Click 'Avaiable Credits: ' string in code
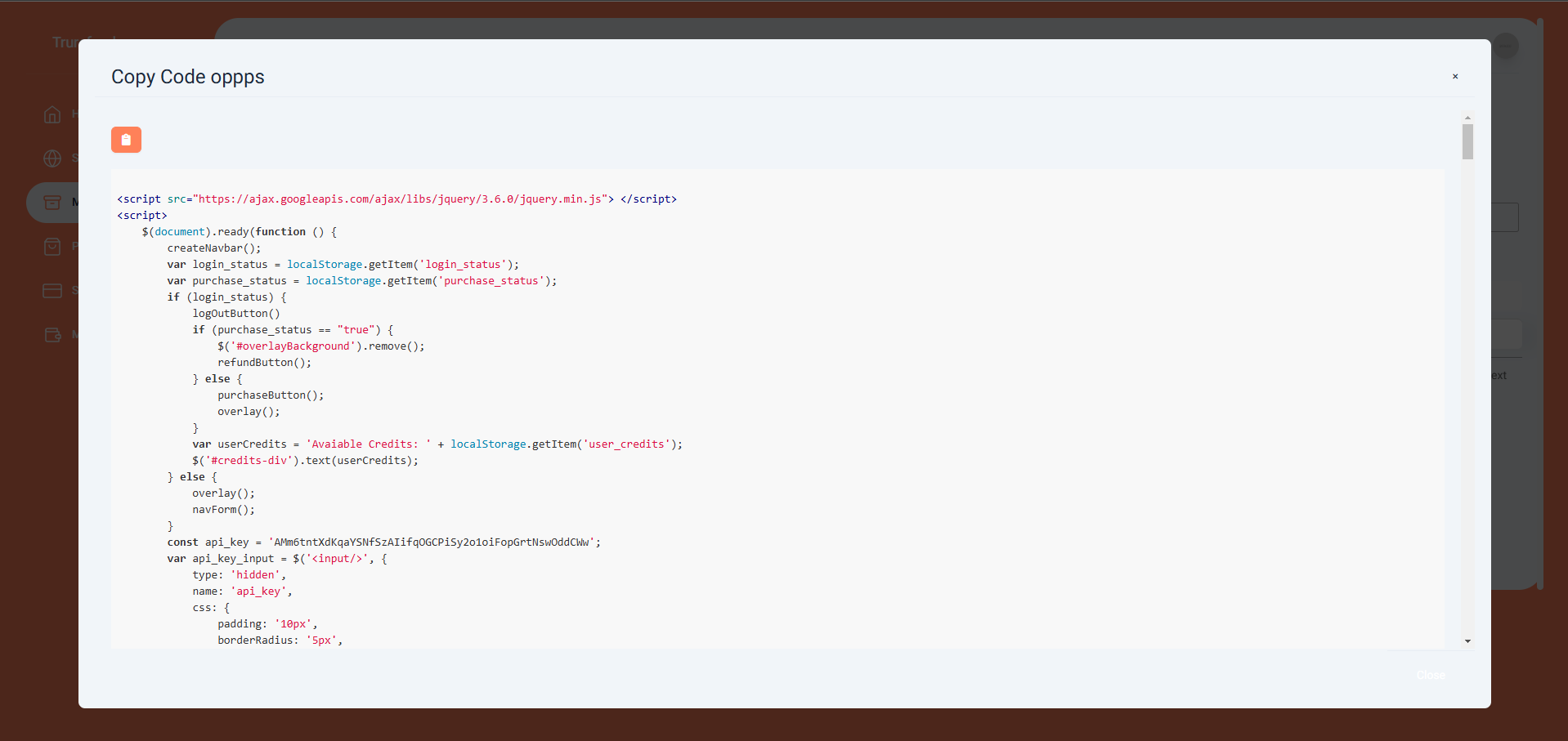The width and height of the screenshot is (1568, 741). point(368,444)
